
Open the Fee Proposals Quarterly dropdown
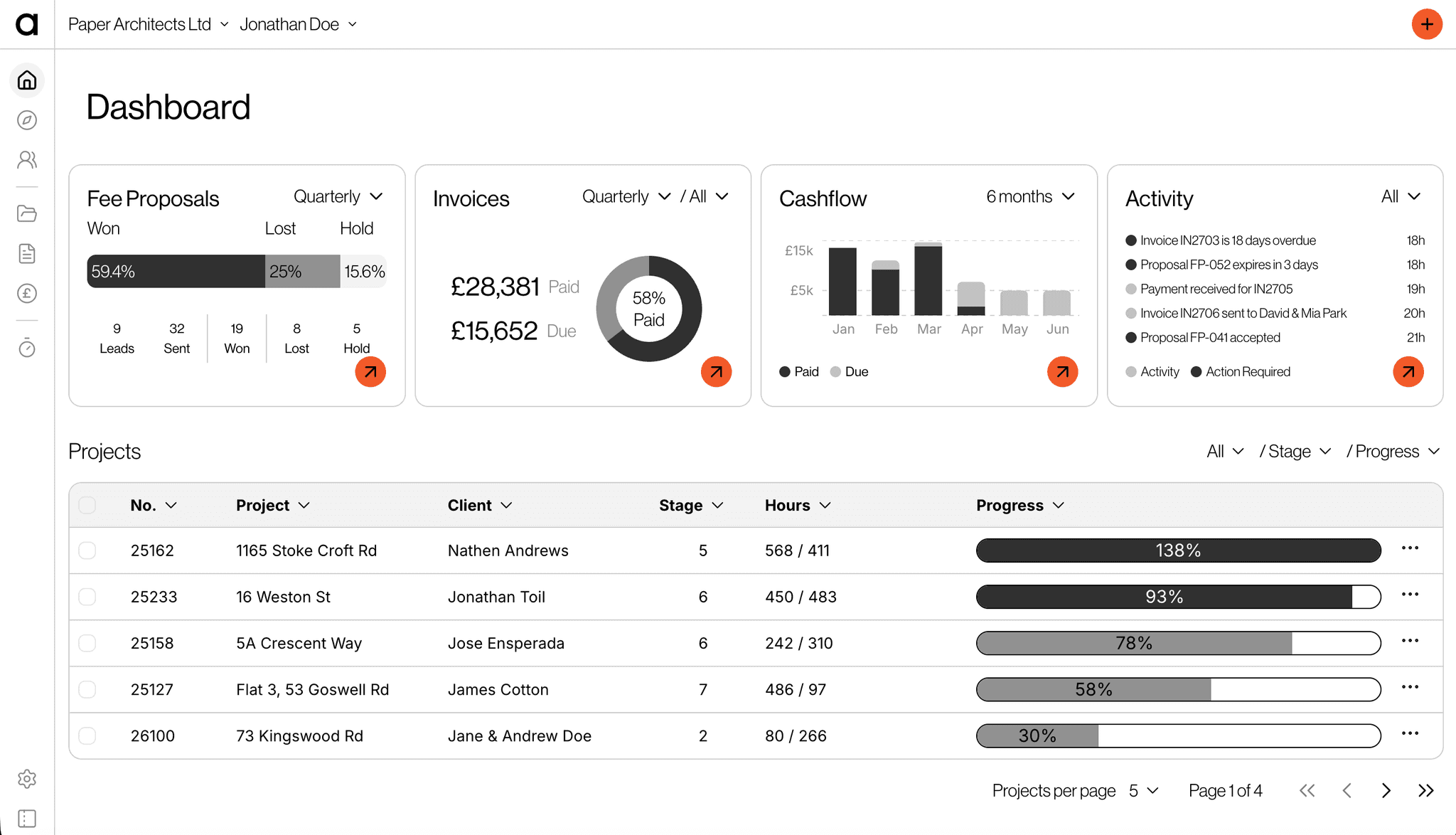tap(338, 196)
